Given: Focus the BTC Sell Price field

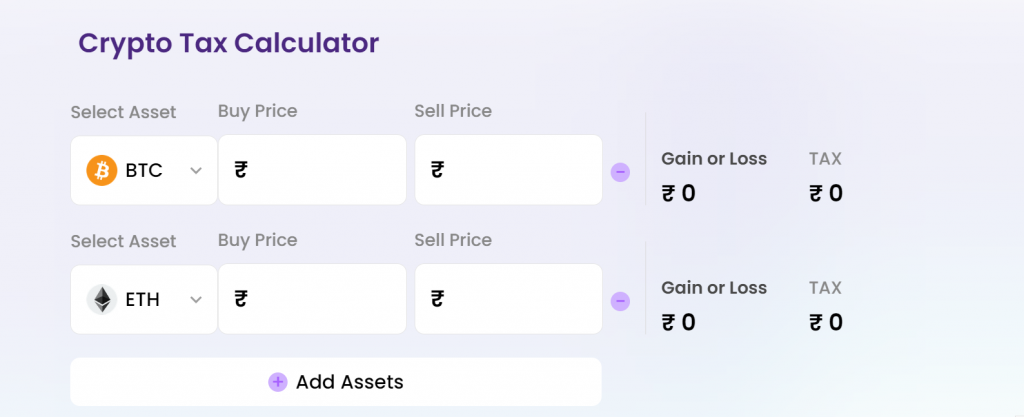Looking at the screenshot, I should [509, 170].
